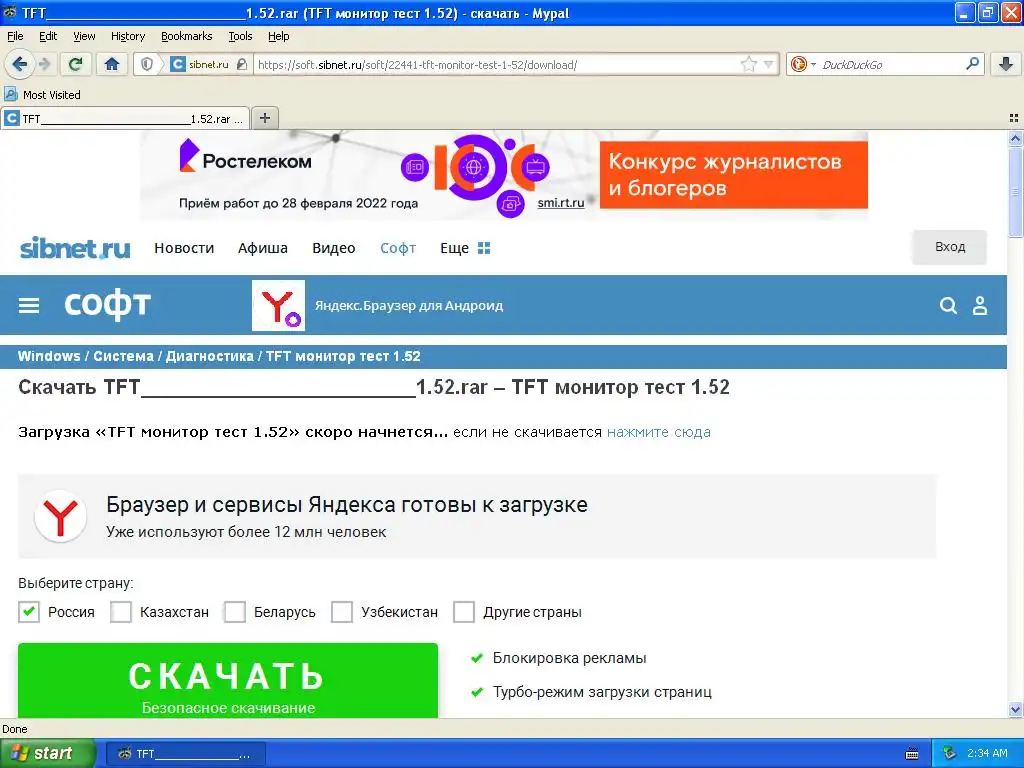Open a new tab with plus button
This screenshot has width=1024, height=768.
[x=264, y=118]
